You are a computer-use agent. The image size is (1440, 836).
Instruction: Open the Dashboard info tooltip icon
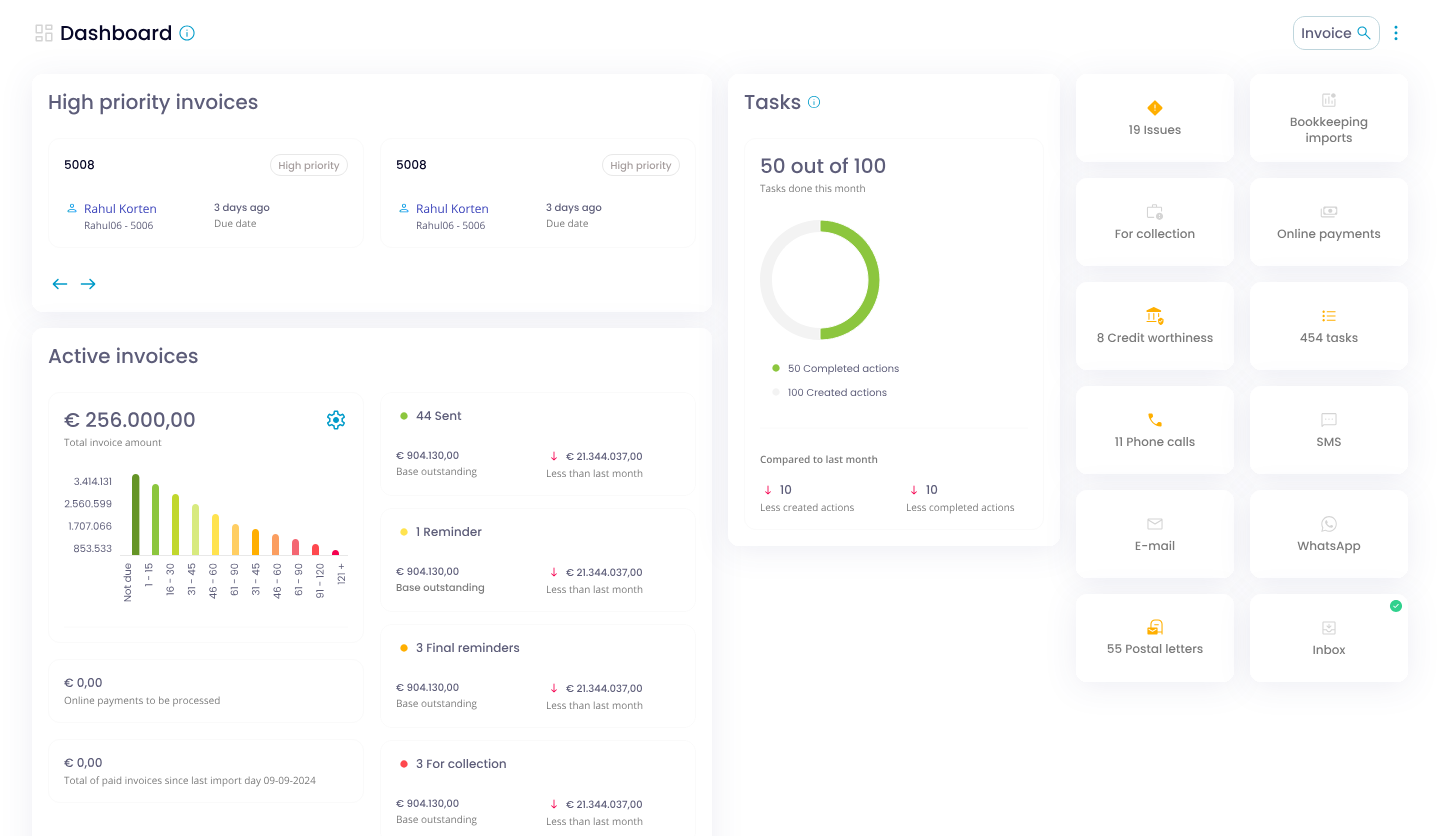(187, 32)
